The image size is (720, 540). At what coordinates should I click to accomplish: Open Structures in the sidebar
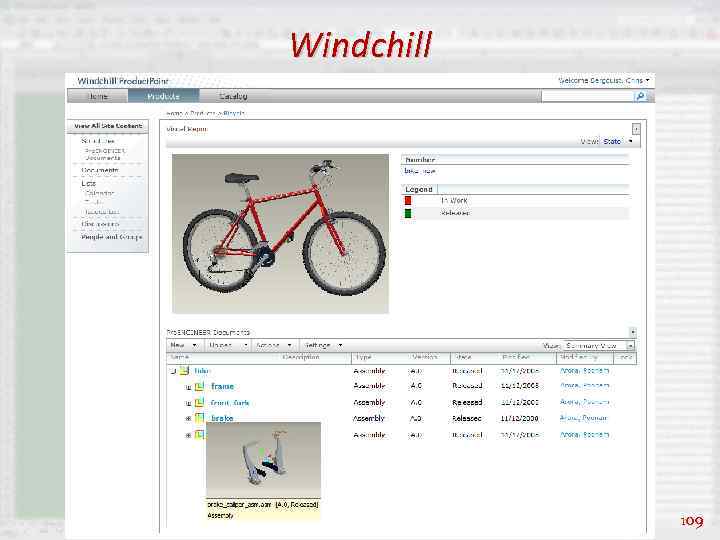tap(98, 141)
